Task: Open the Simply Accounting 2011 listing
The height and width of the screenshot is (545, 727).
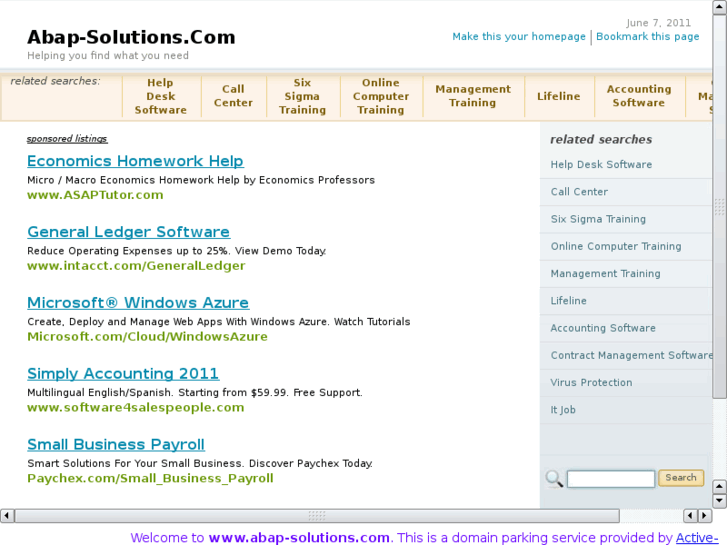Action: click(x=123, y=374)
